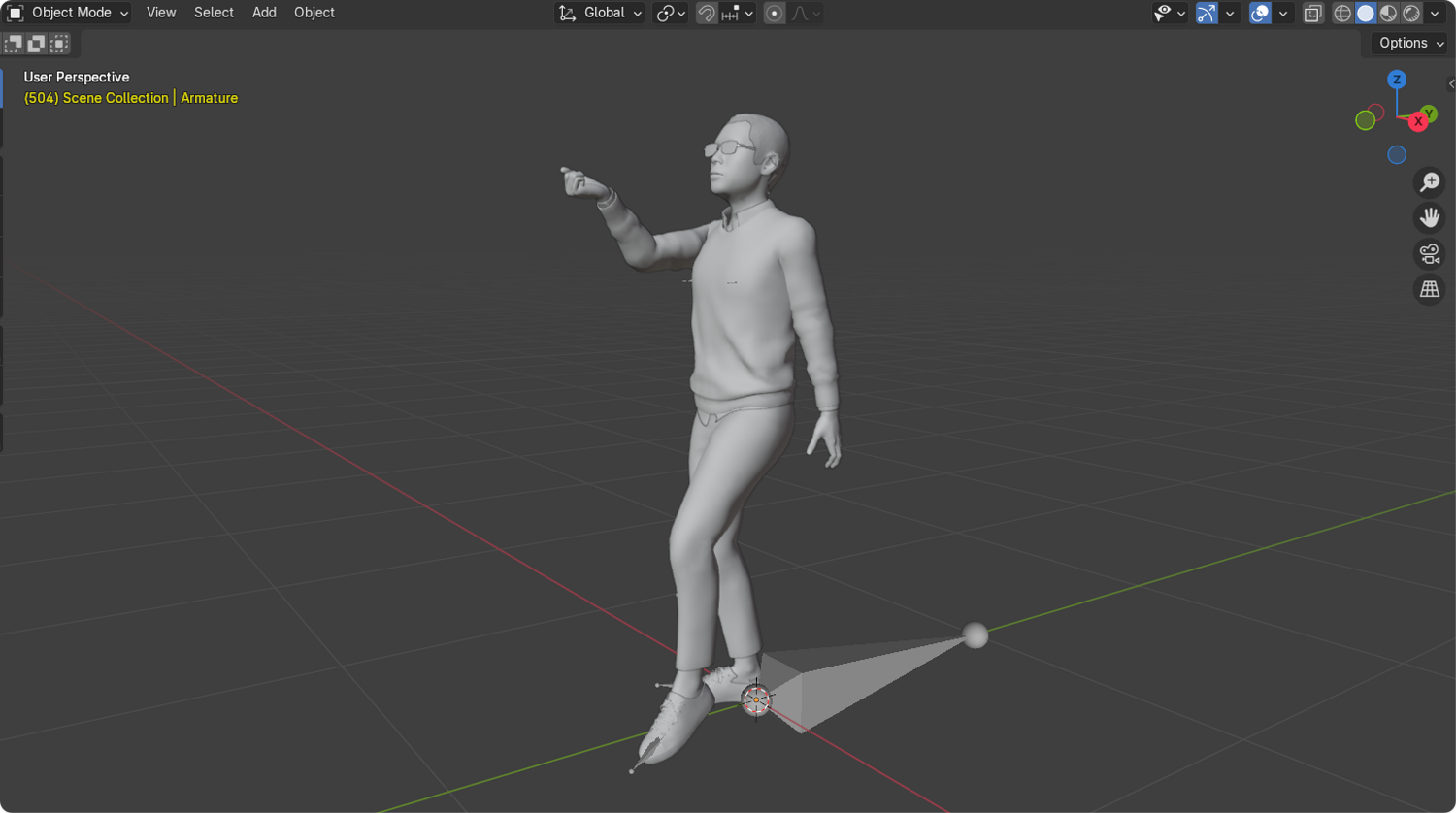Toggle X-Ray mode

pyautogui.click(x=1313, y=13)
